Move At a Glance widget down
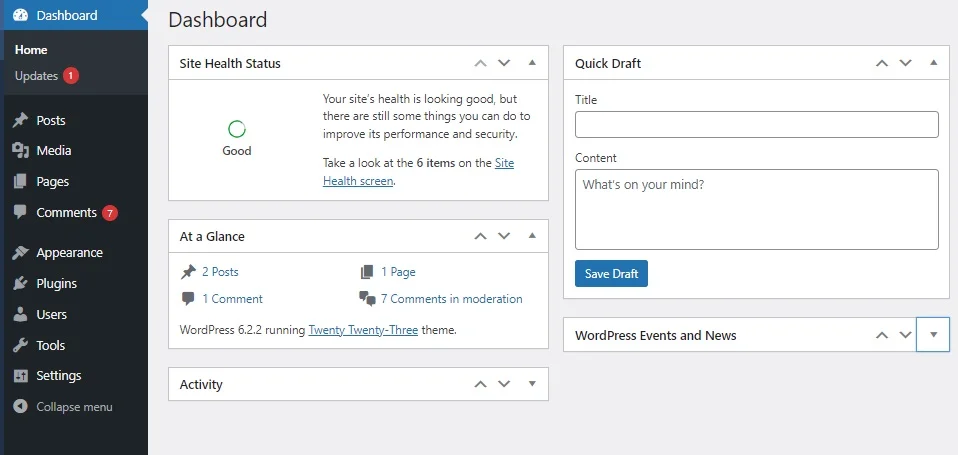The height and width of the screenshot is (455, 958). coord(504,236)
